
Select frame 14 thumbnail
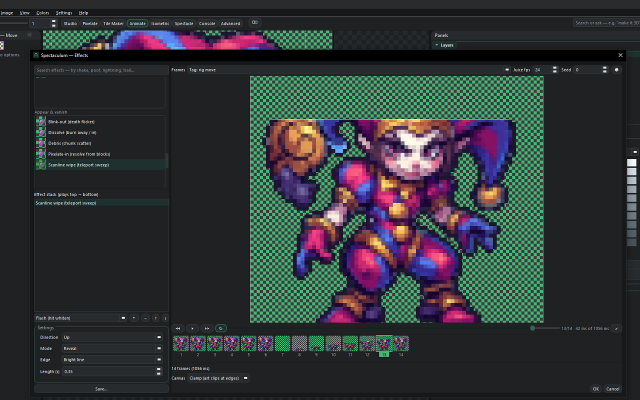[x=401, y=344]
